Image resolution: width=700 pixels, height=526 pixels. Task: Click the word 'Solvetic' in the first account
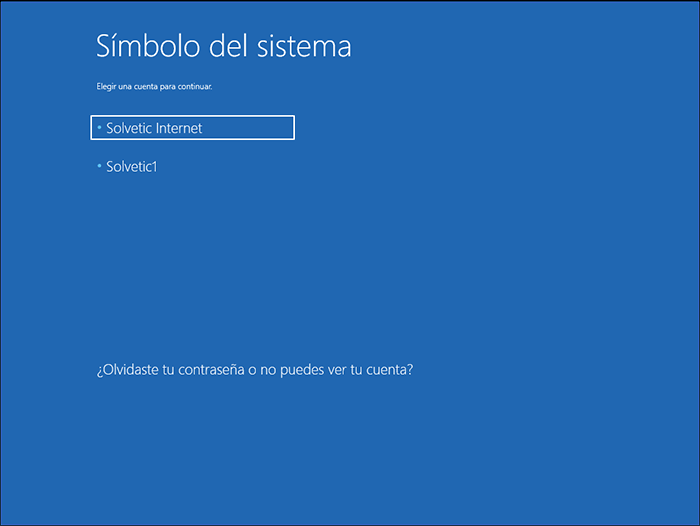pyautogui.click(x=129, y=128)
